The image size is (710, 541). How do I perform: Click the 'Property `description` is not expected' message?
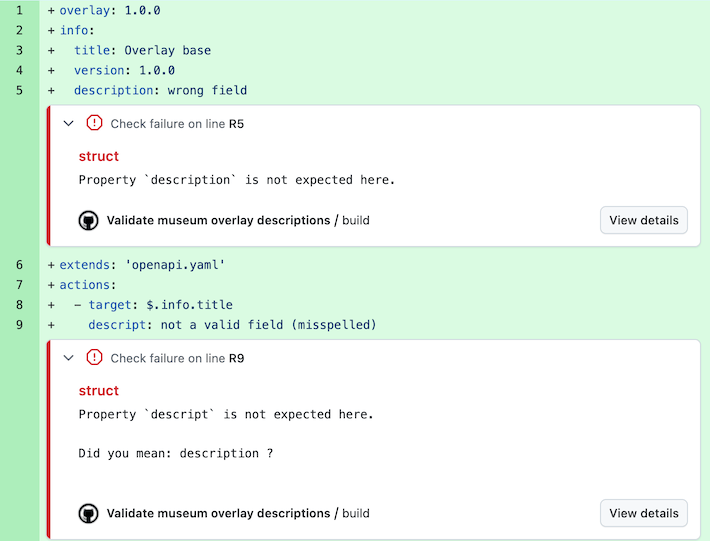(237, 180)
